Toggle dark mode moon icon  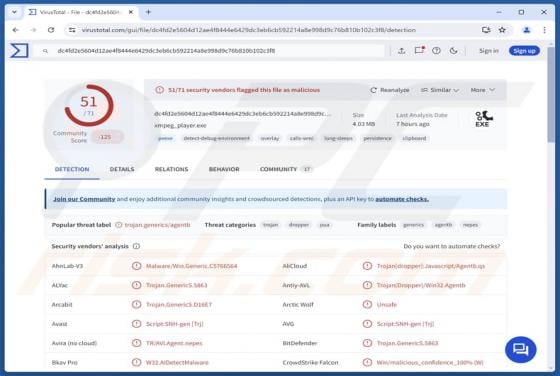[453, 51]
